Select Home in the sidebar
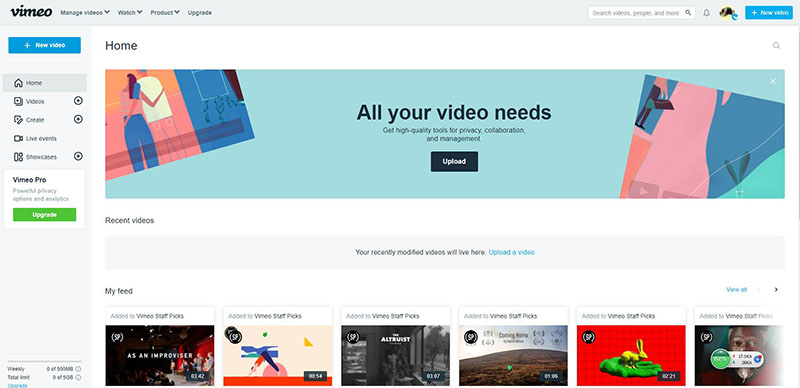800x388 pixels. click(x=44, y=83)
